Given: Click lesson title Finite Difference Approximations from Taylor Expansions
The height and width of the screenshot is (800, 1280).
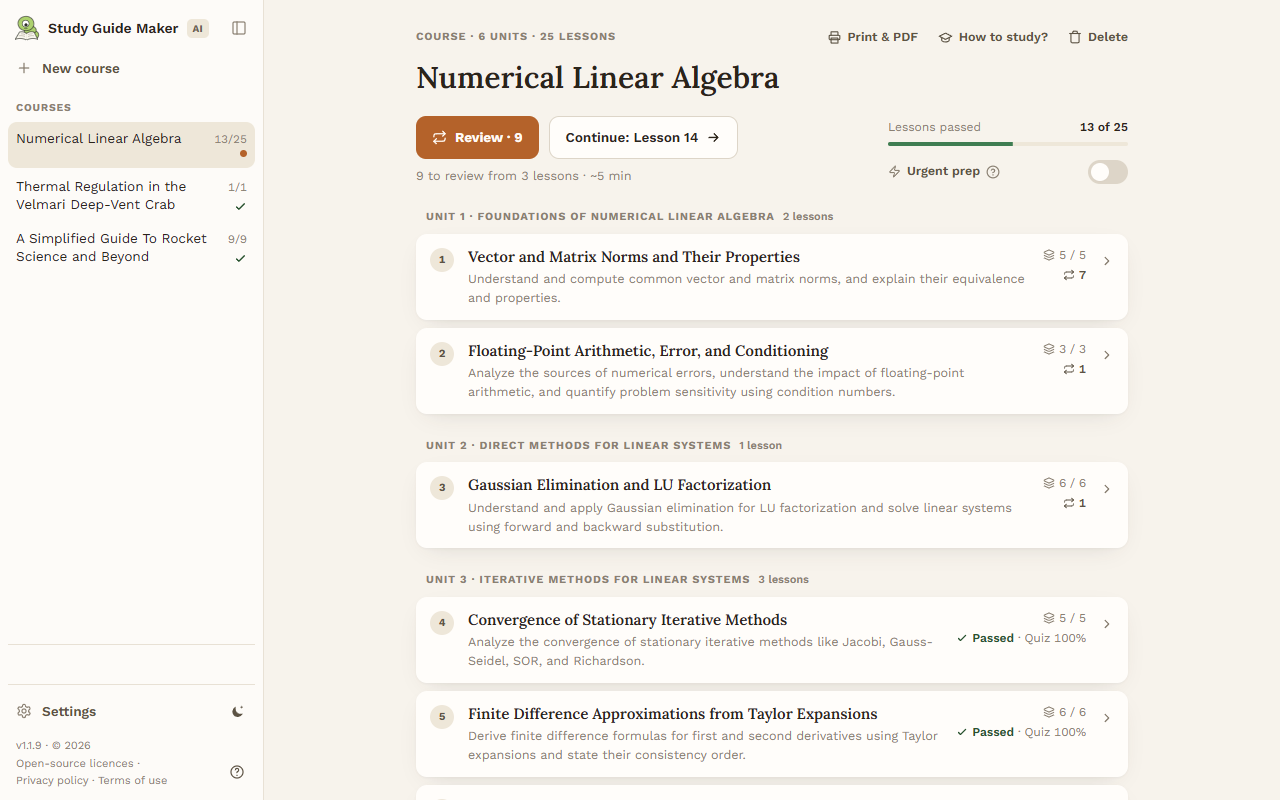Looking at the screenshot, I should (673, 714).
